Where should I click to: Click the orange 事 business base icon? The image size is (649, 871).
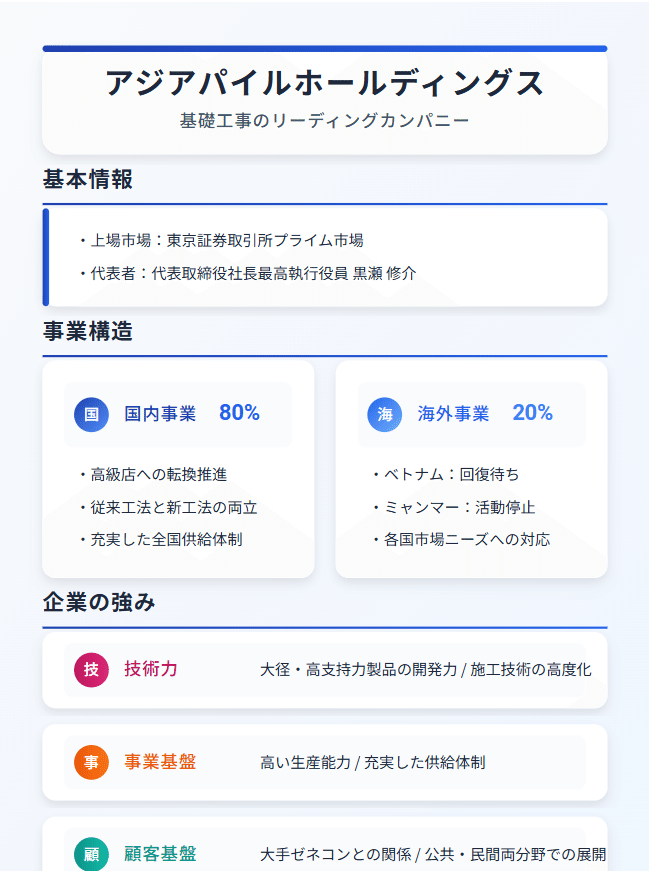click(x=91, y=762)
